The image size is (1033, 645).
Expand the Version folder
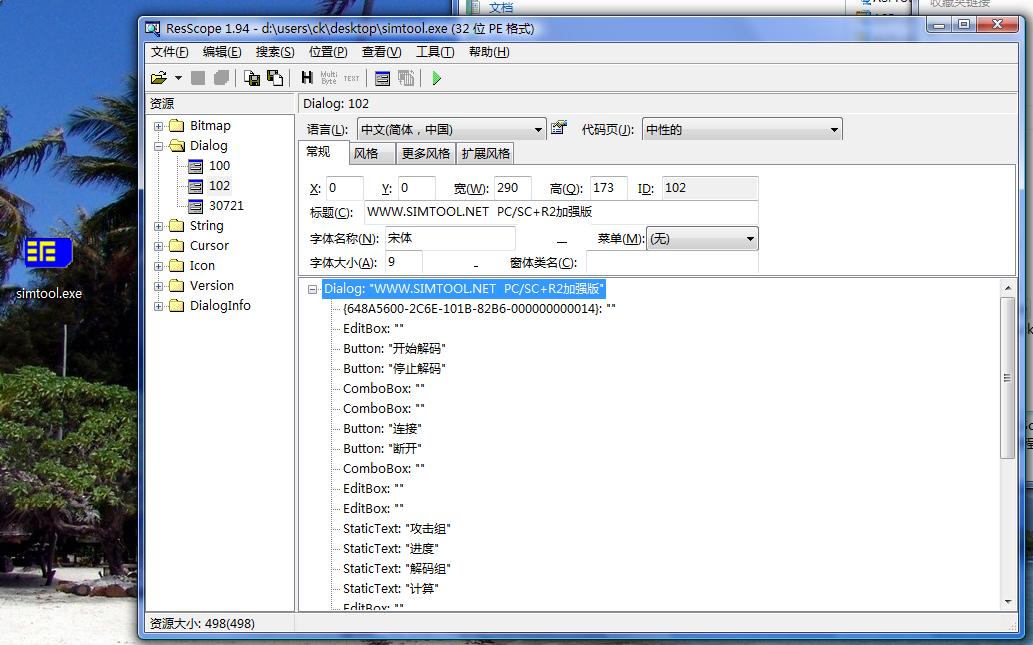[158, 286]
